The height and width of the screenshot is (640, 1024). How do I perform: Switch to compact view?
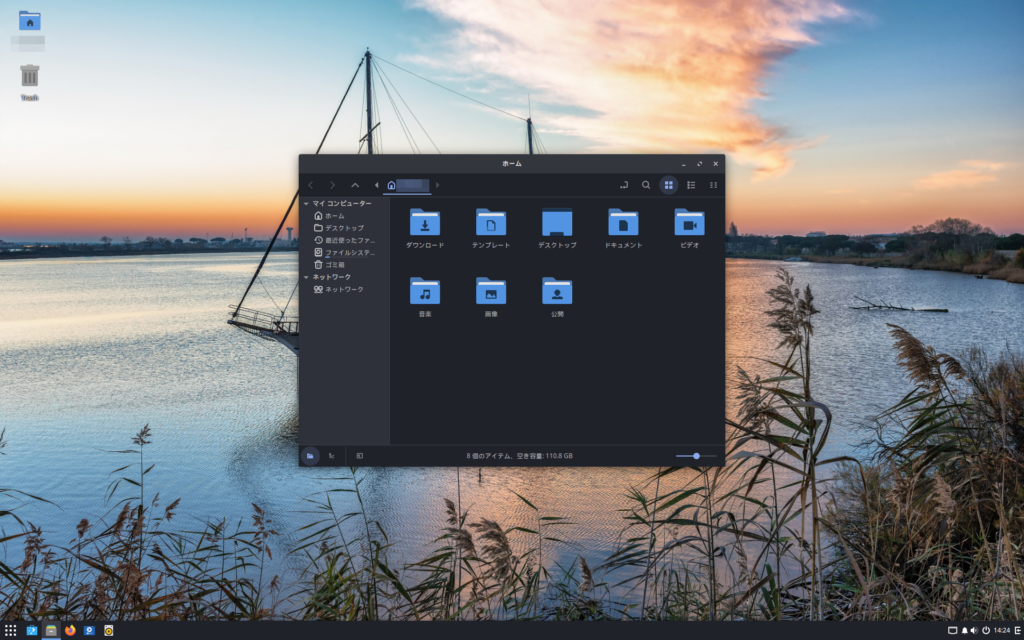713,185
